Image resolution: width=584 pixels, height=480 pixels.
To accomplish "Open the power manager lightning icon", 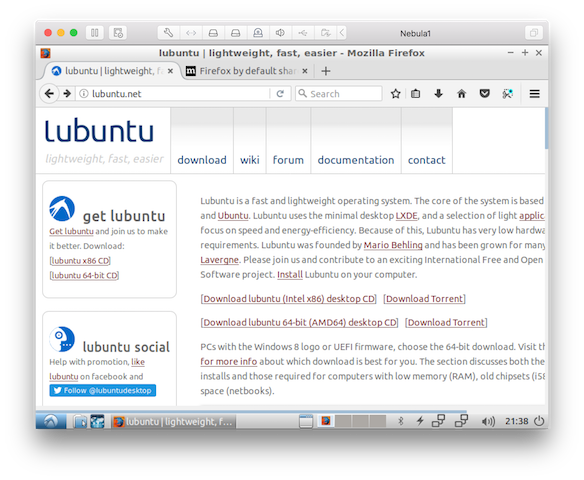I will click(420, 421).
